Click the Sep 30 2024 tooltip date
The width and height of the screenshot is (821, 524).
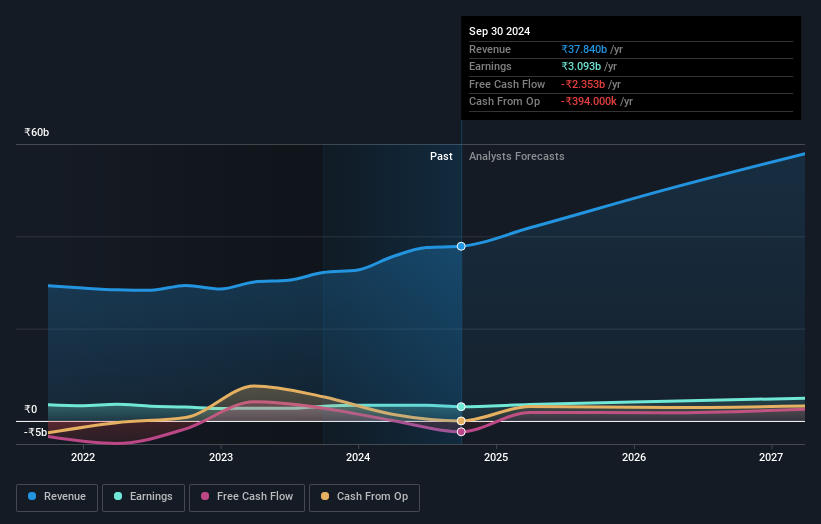coord(500,31)
